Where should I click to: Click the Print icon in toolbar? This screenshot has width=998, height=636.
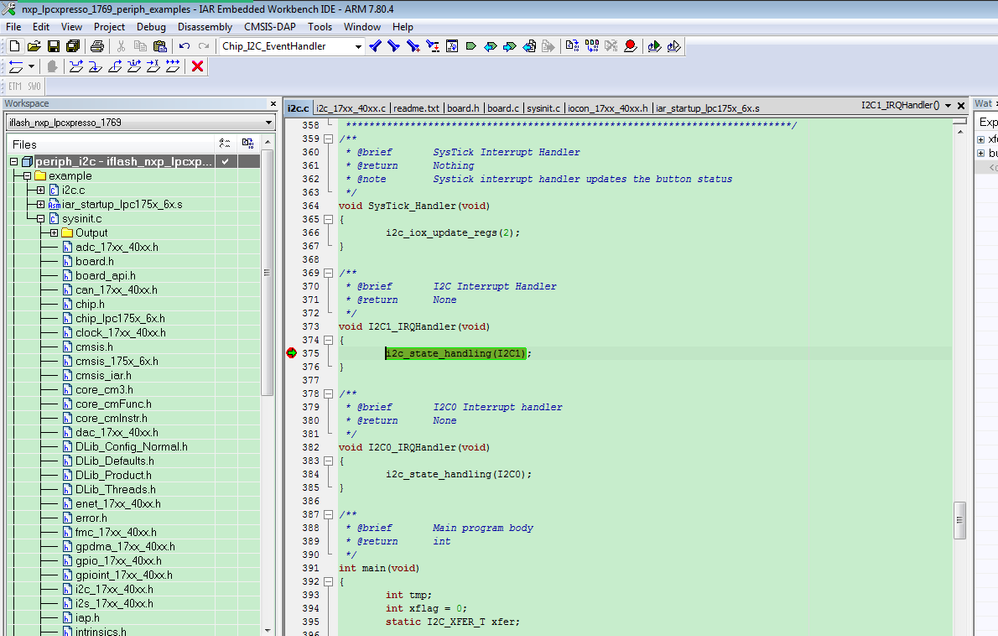(97, 46)
